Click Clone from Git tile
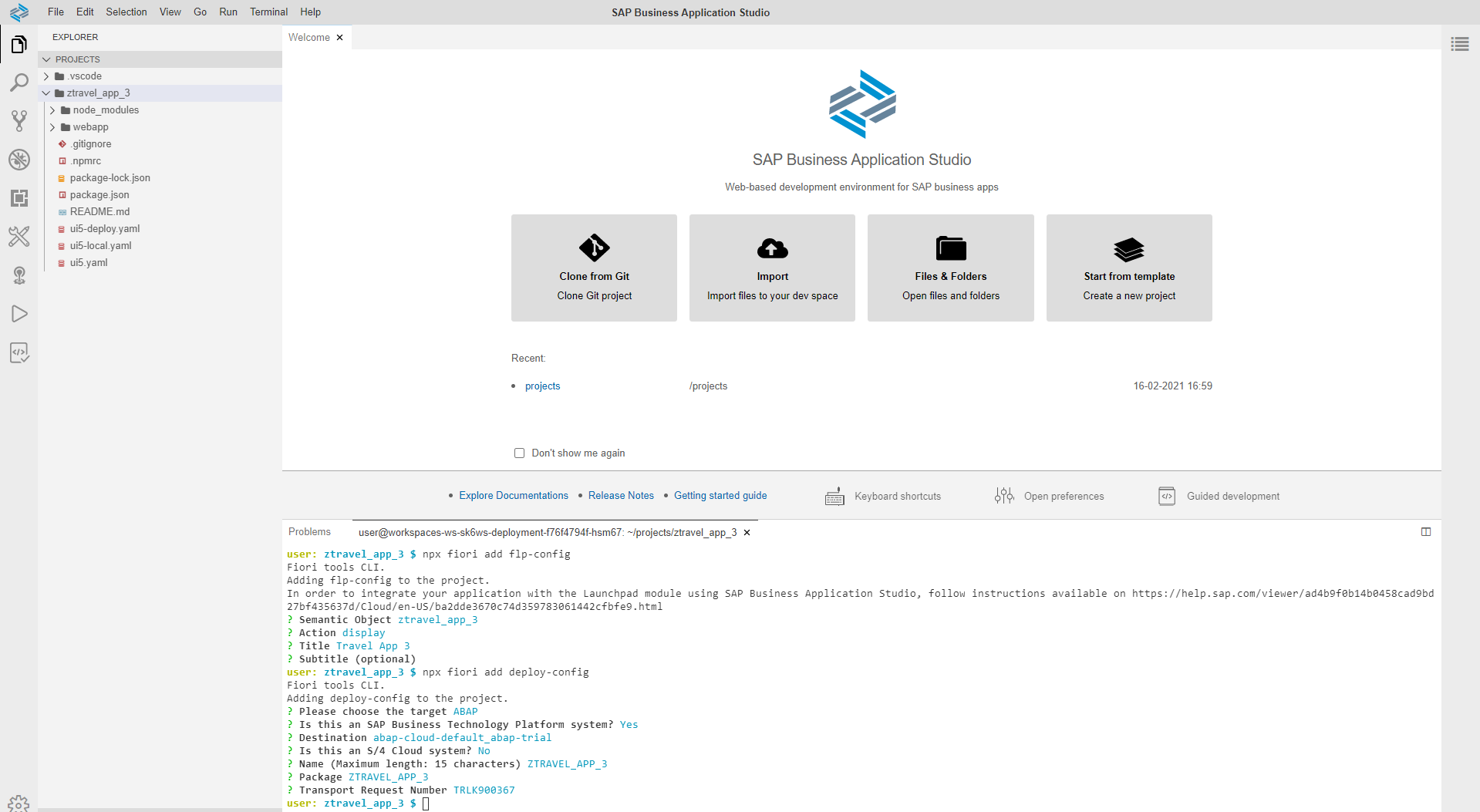This screenshot has width=1480, height=812. [x=594, y=268]
